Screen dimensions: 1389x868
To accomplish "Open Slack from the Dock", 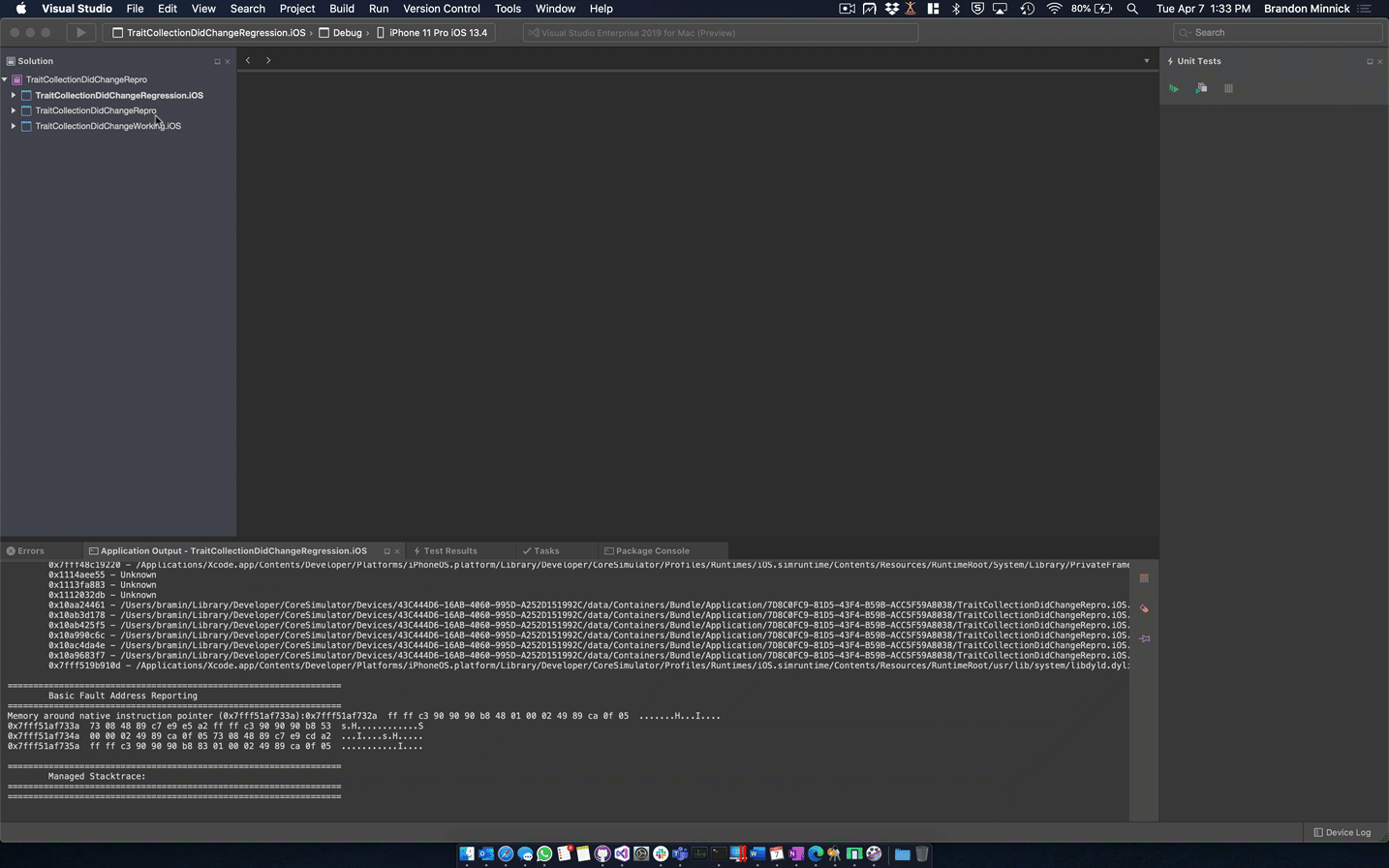I will coord(661,853).
